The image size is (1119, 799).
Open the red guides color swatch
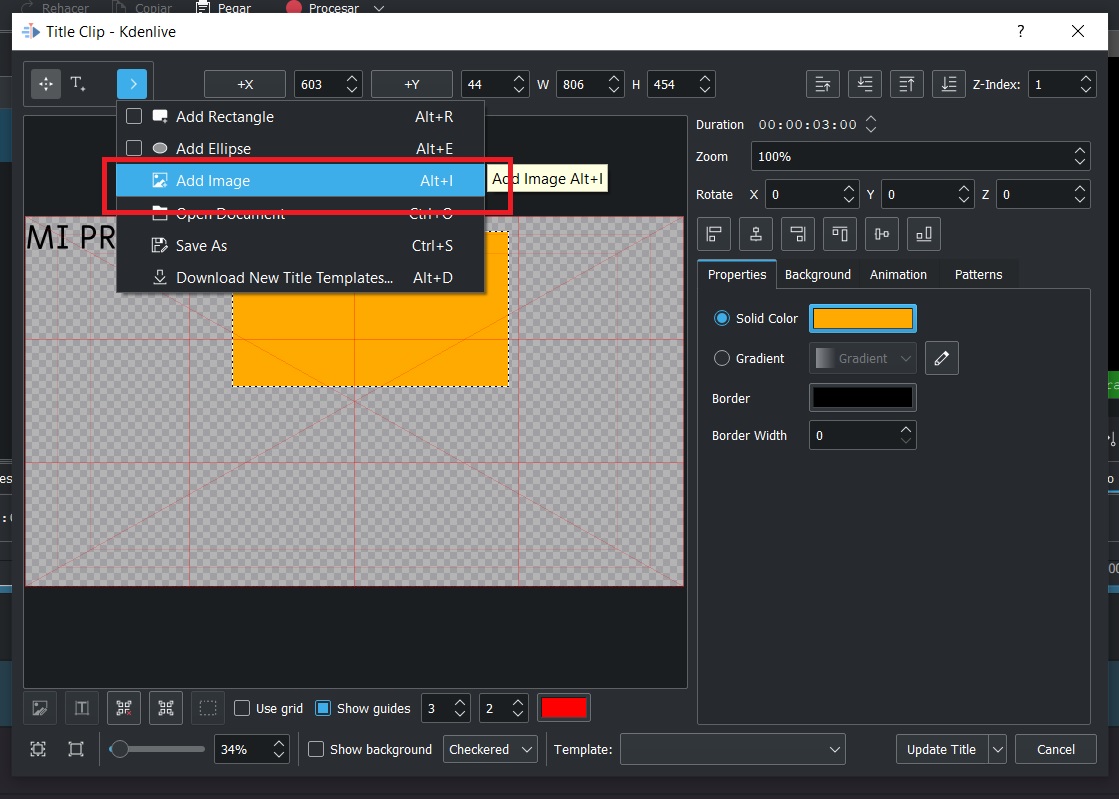(564, 708)
